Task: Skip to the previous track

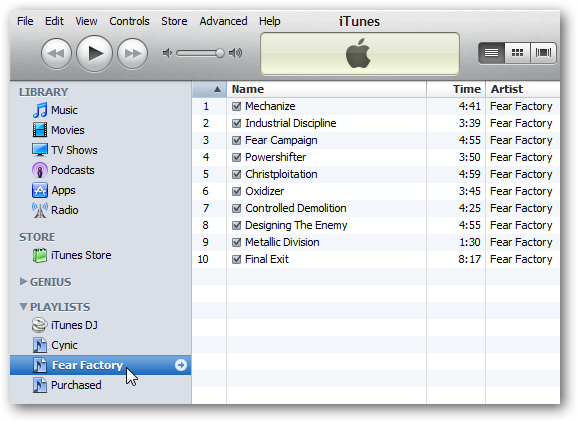Action: (56, 54)
